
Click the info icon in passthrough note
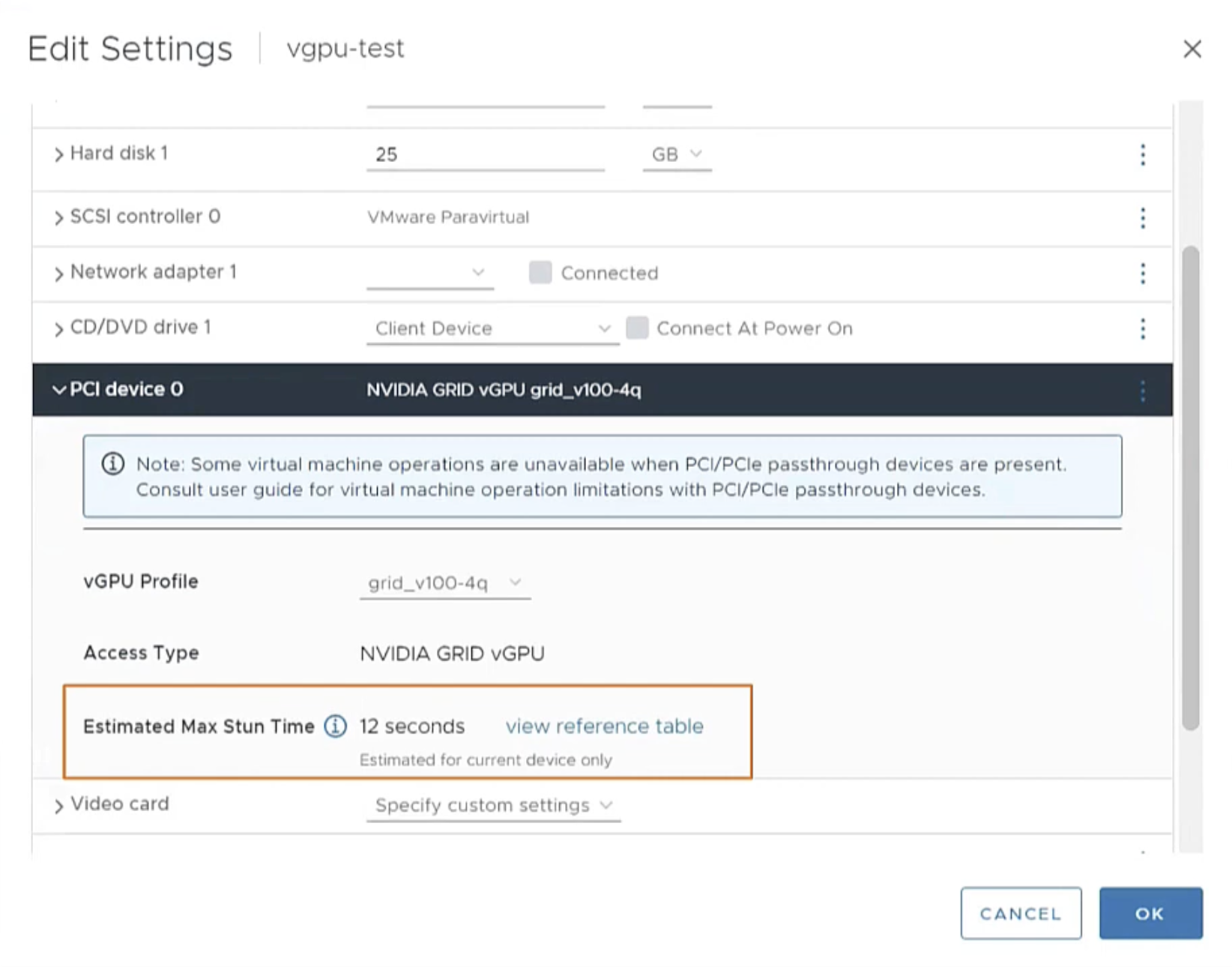113,464
